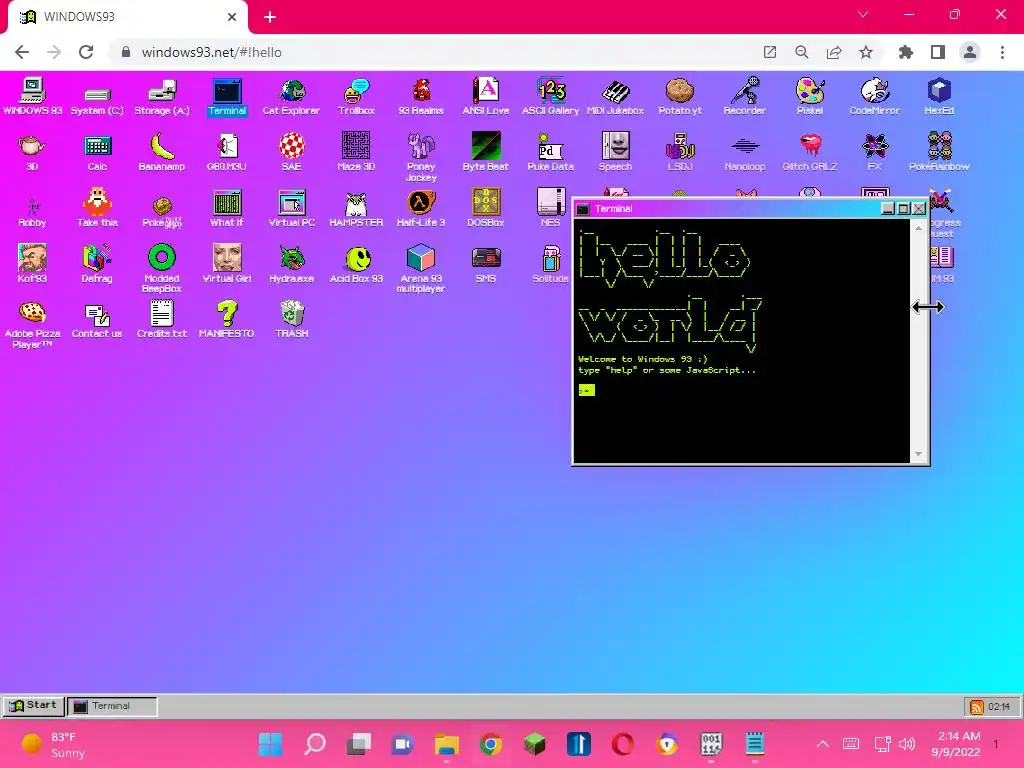
Task: Open the Virtual PC icon
Action: pos(291,208)
